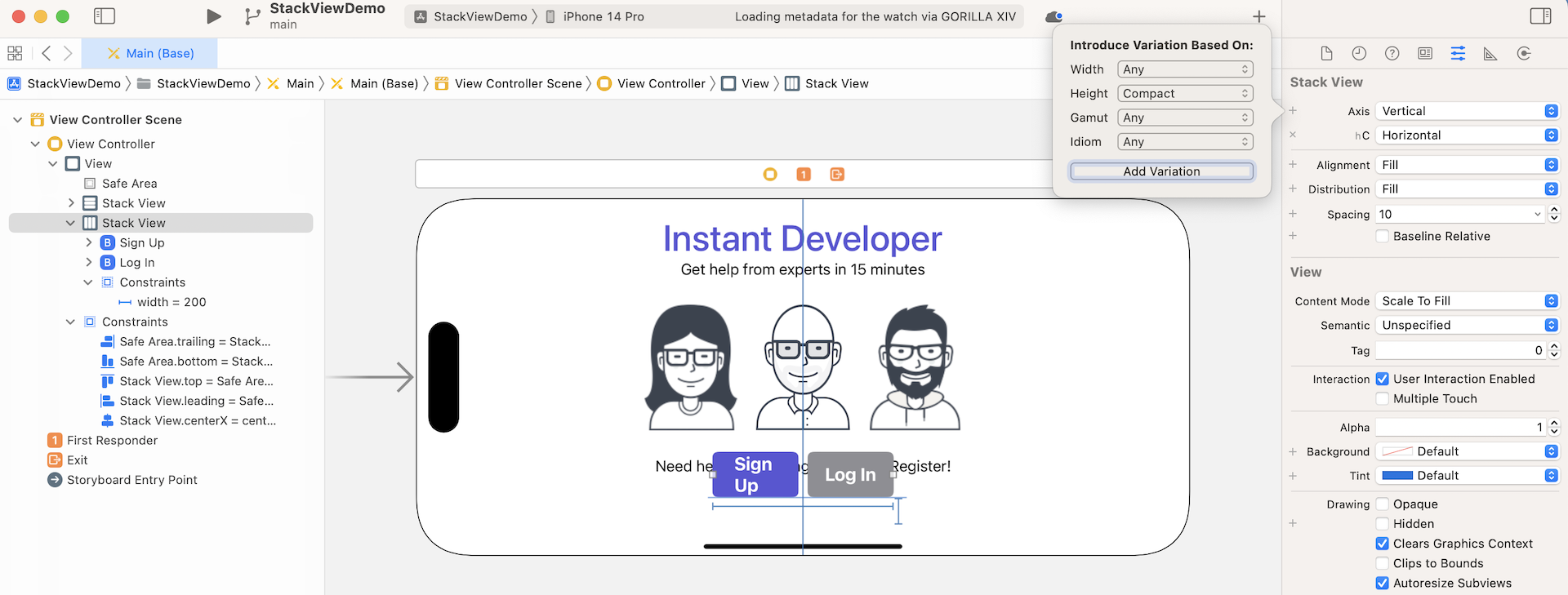
Task: Open the Quick Help inspector
Action: [1392, 54]
